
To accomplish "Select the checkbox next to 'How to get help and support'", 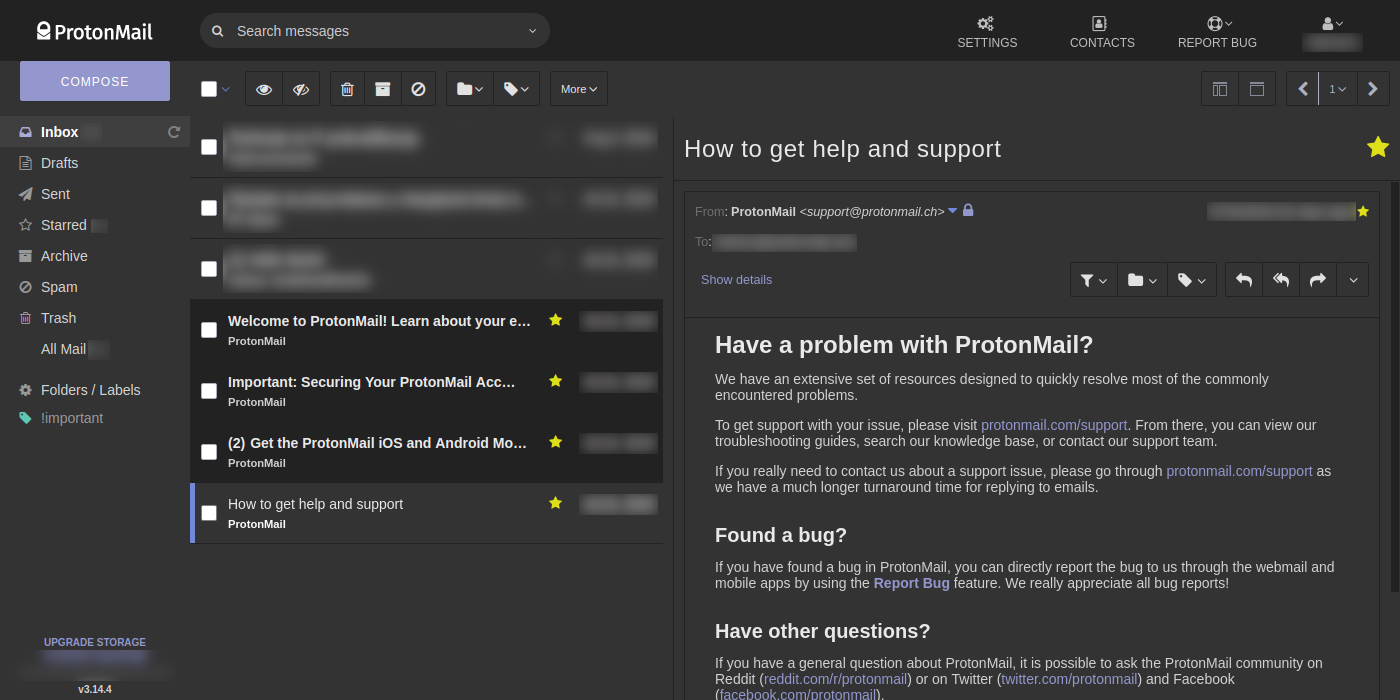I will (x=209, y=512).
